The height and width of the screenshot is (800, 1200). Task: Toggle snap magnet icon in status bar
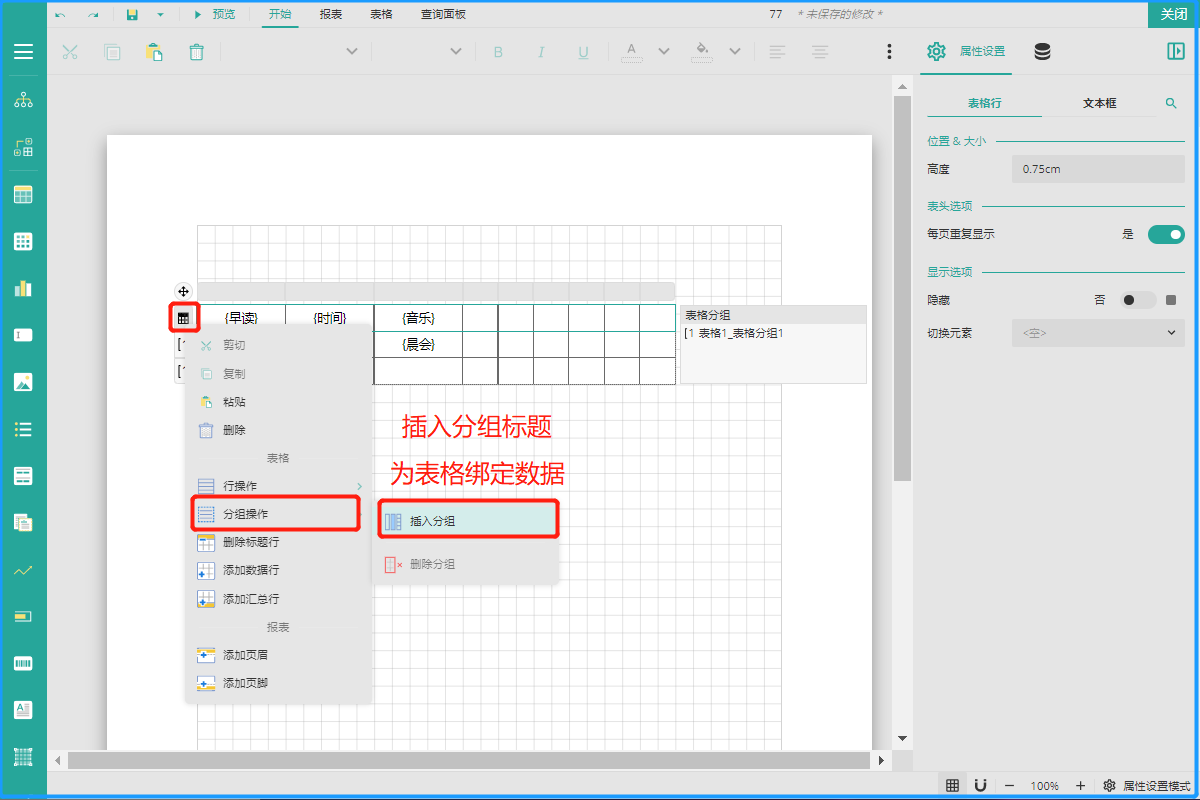981,785
